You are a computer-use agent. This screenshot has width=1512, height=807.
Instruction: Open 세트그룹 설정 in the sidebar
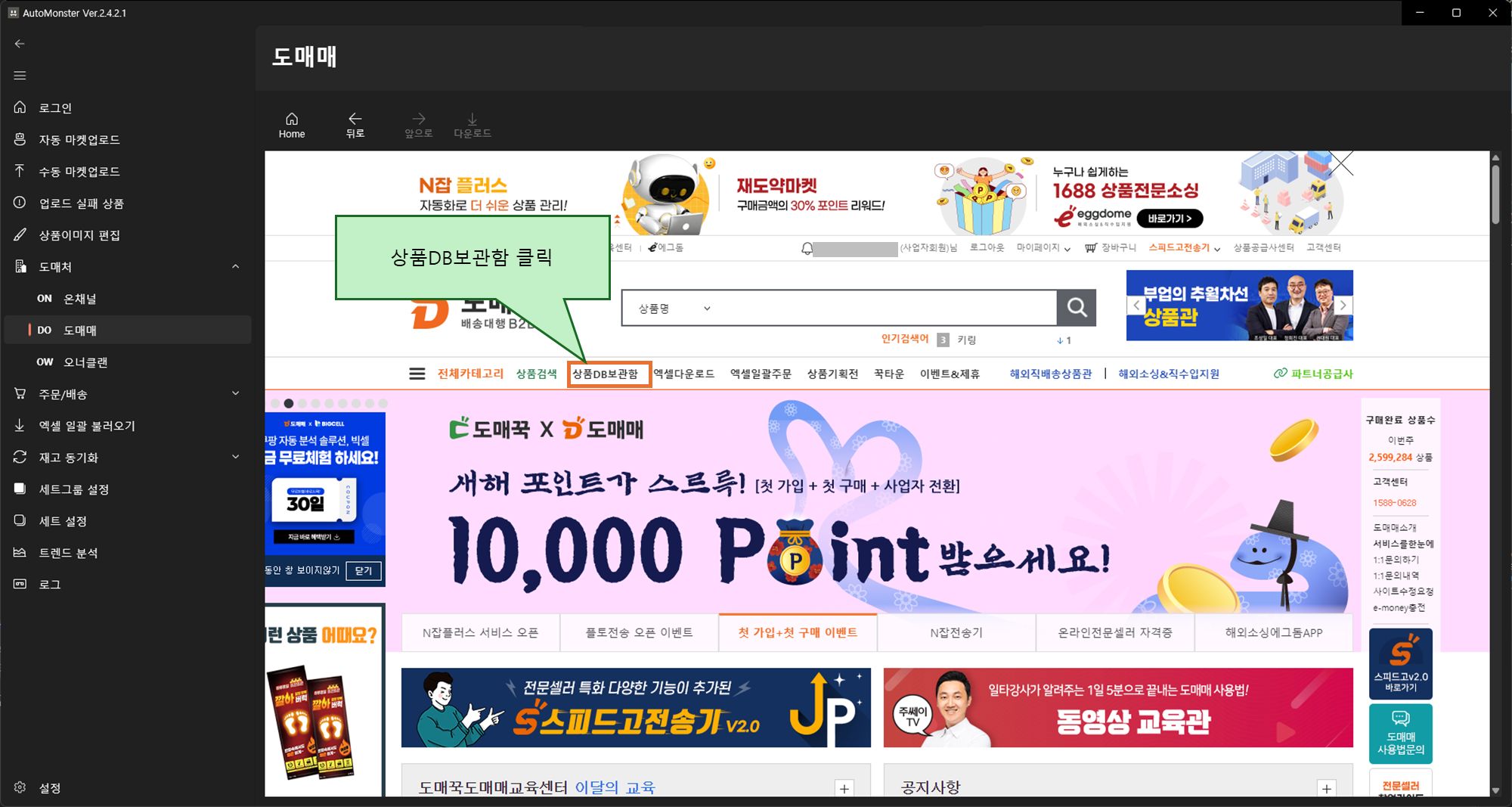click(127, 489)
